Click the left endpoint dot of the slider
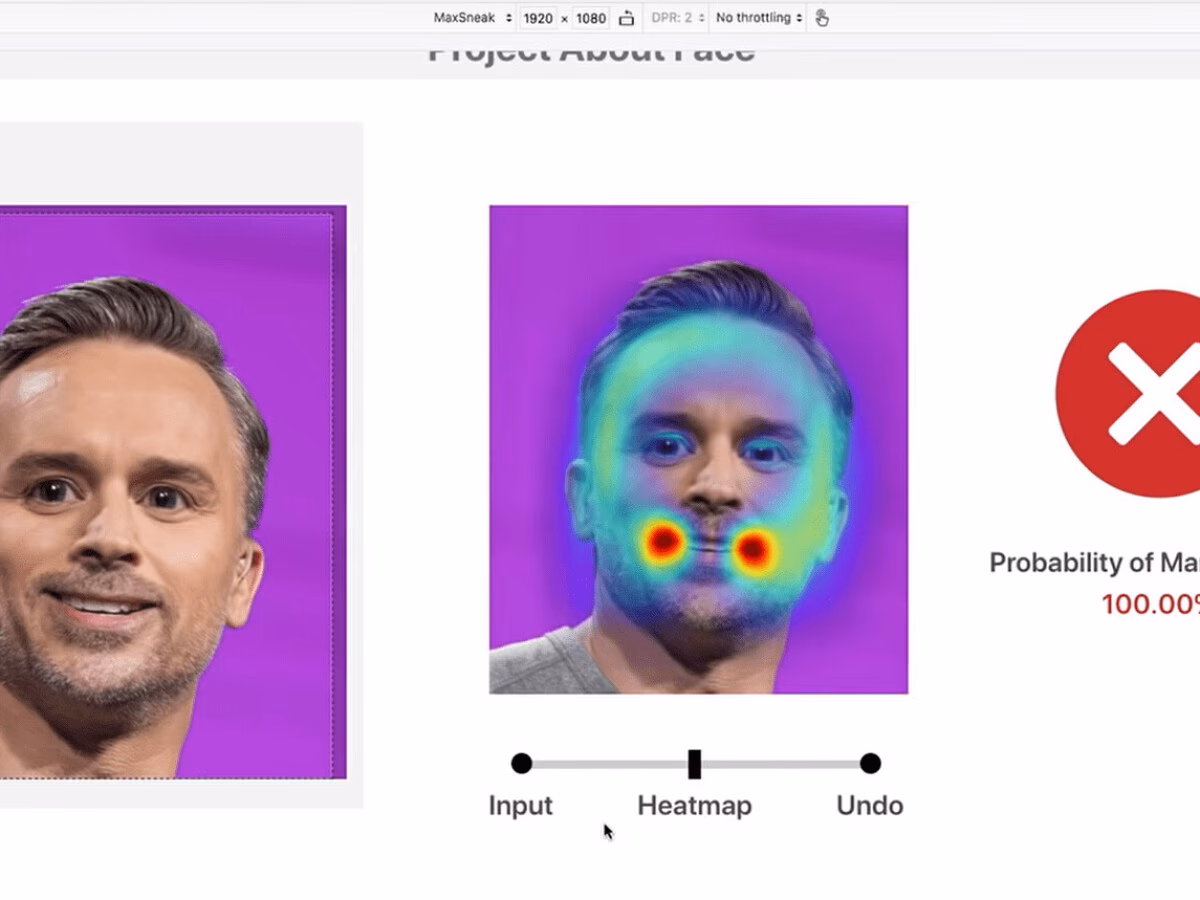Screen dimensions: 1200x900 click(521, 762)
